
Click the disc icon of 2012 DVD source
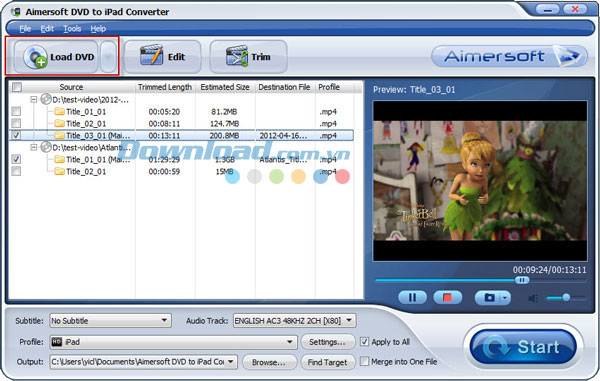[46, 99]
